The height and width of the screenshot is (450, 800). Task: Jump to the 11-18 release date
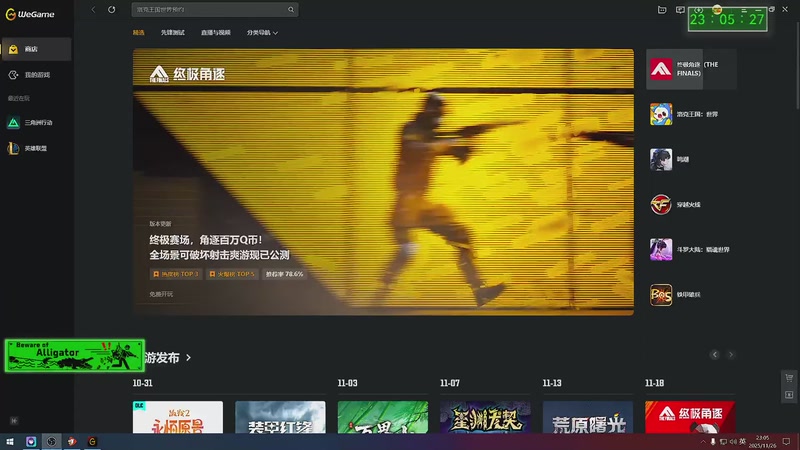coord(655,383)
